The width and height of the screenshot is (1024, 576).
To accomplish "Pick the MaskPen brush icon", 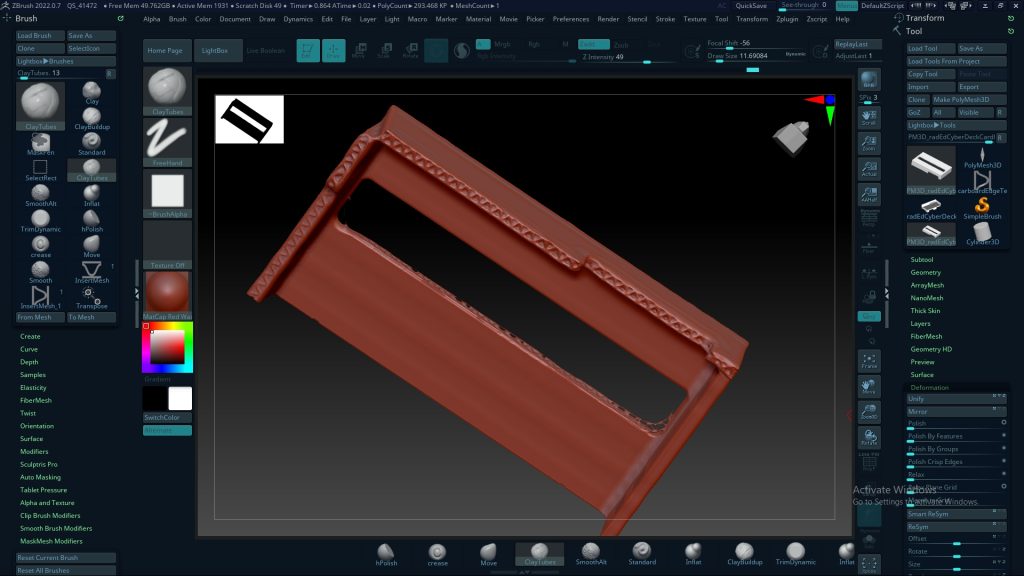I will (40, 144).
